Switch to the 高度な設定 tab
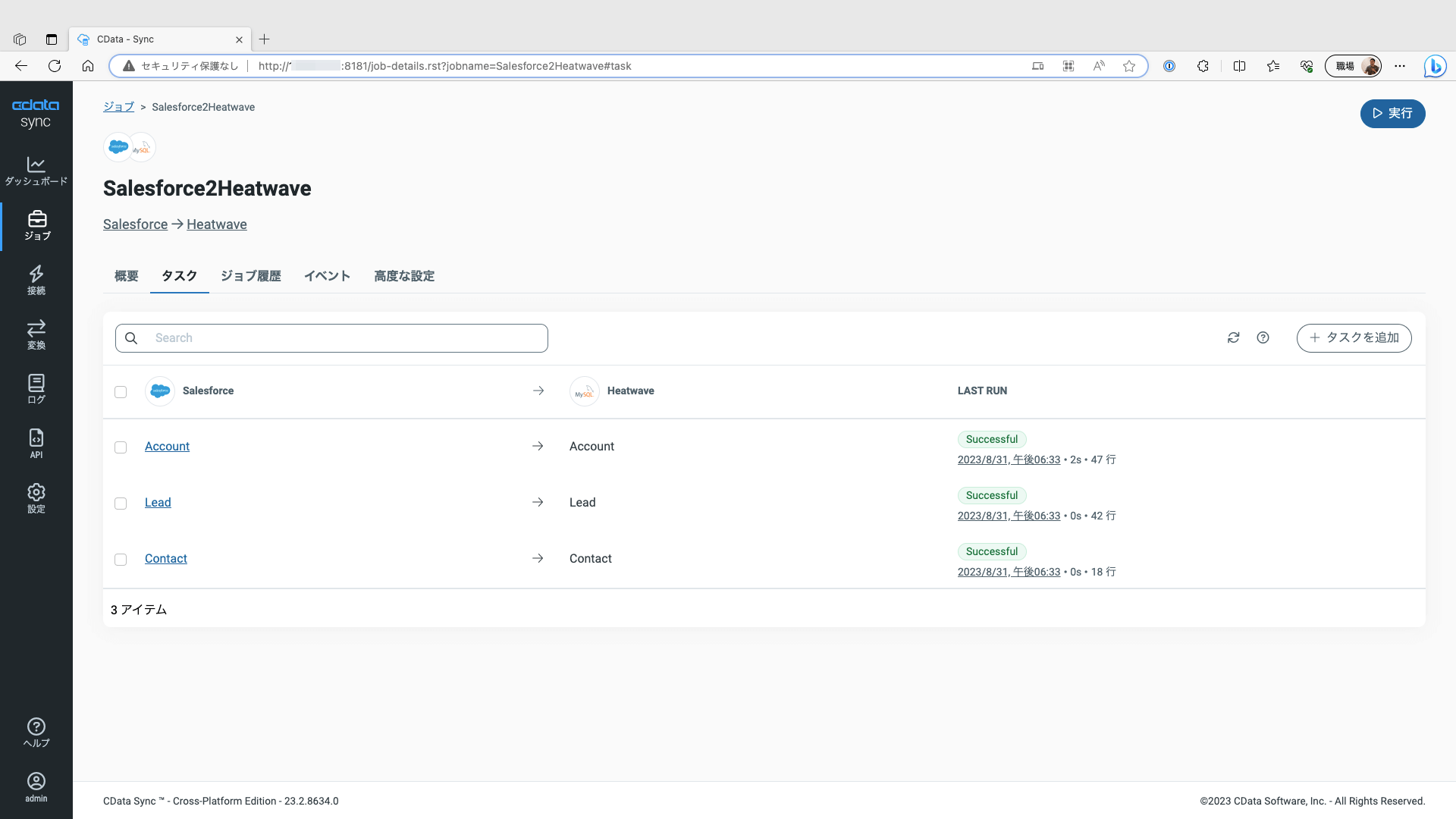The height and width of the screenshot is (819, 1456). click(403, 276)
